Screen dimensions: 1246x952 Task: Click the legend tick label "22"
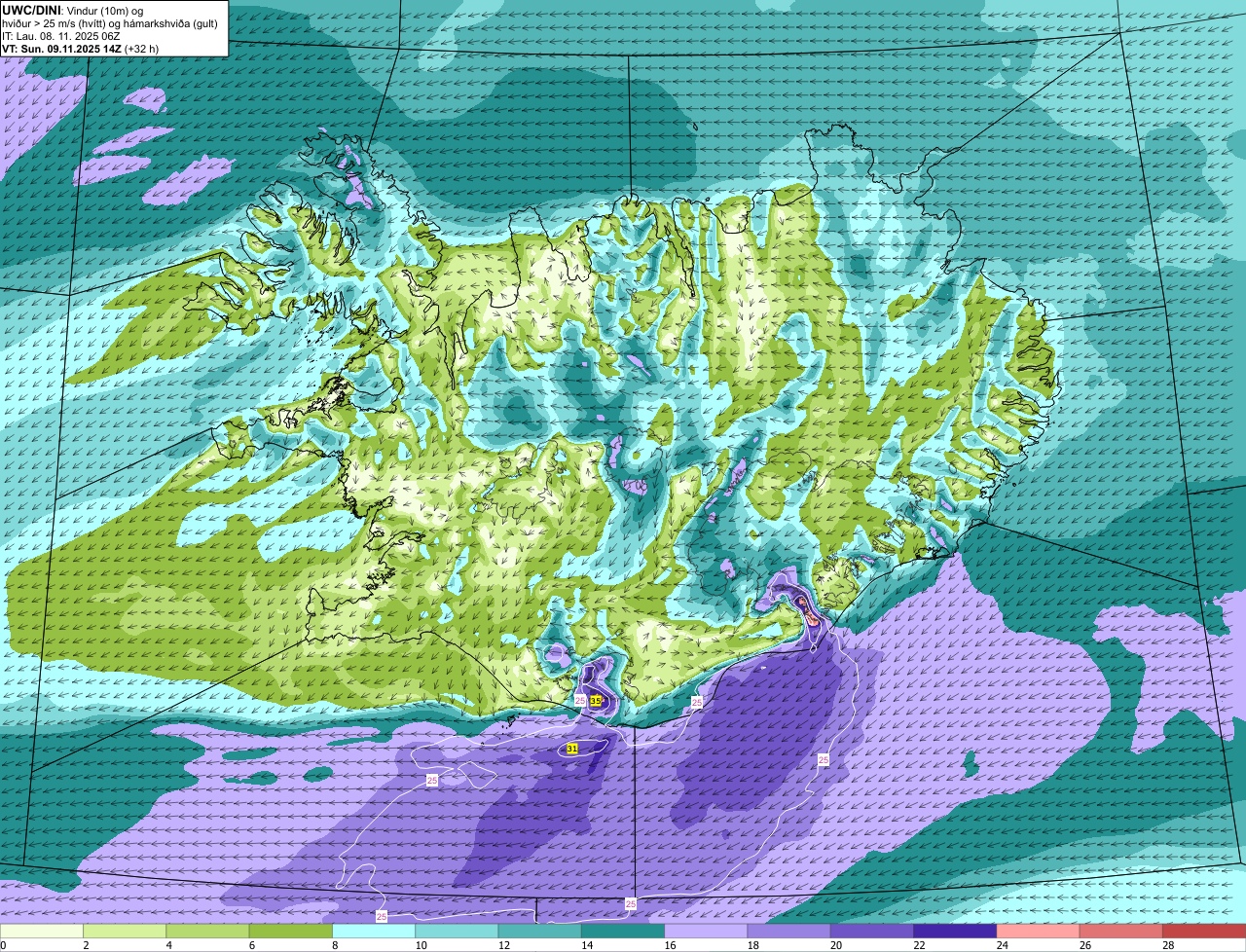point(918,945)
